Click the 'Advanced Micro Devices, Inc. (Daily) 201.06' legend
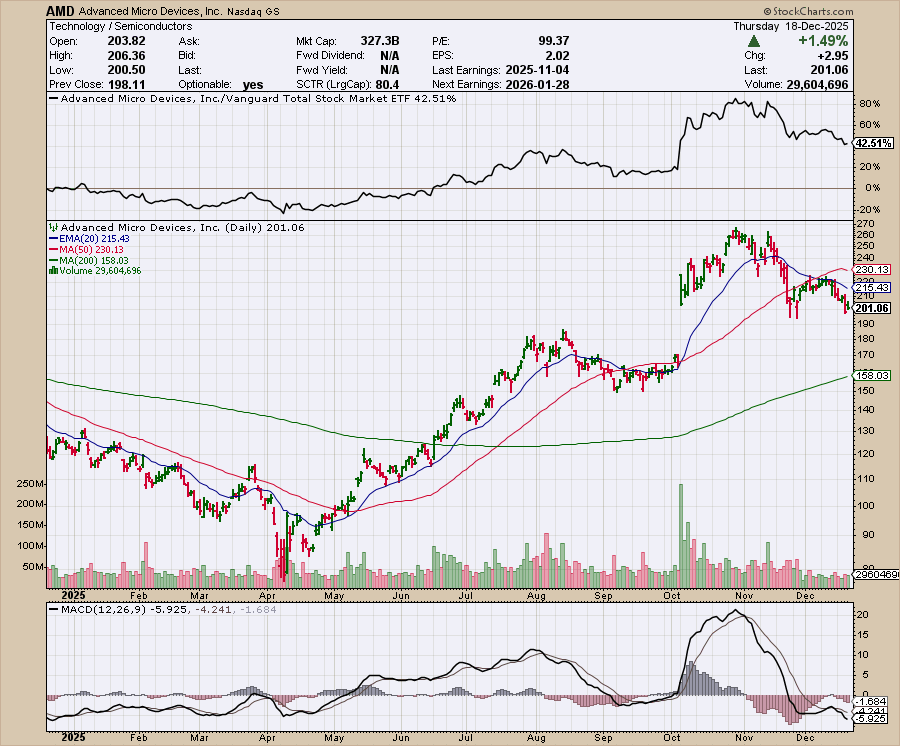The height and width of the screenshot is (746, 900). pyautogui.click(x=177, y=228)
